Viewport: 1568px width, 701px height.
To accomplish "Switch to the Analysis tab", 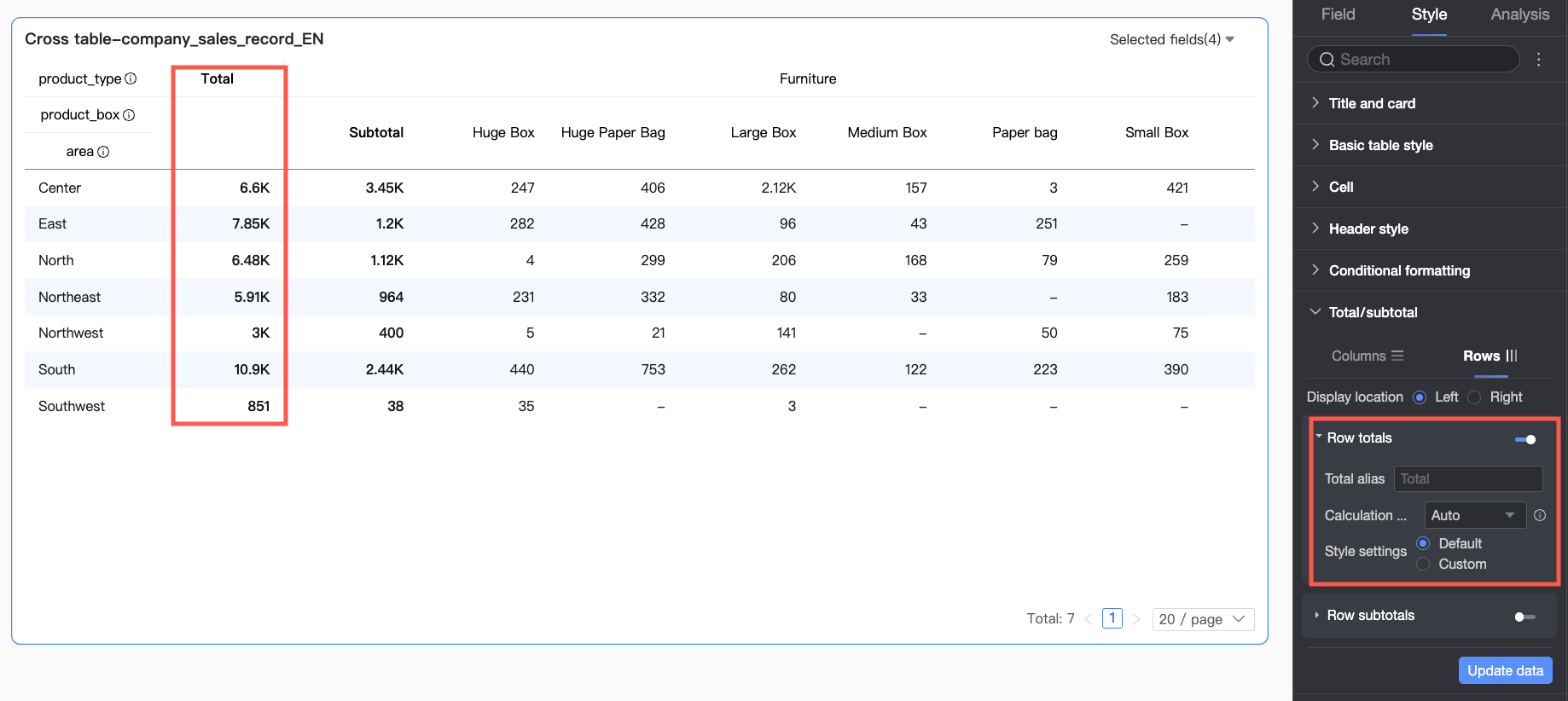I will point(1519,14).
